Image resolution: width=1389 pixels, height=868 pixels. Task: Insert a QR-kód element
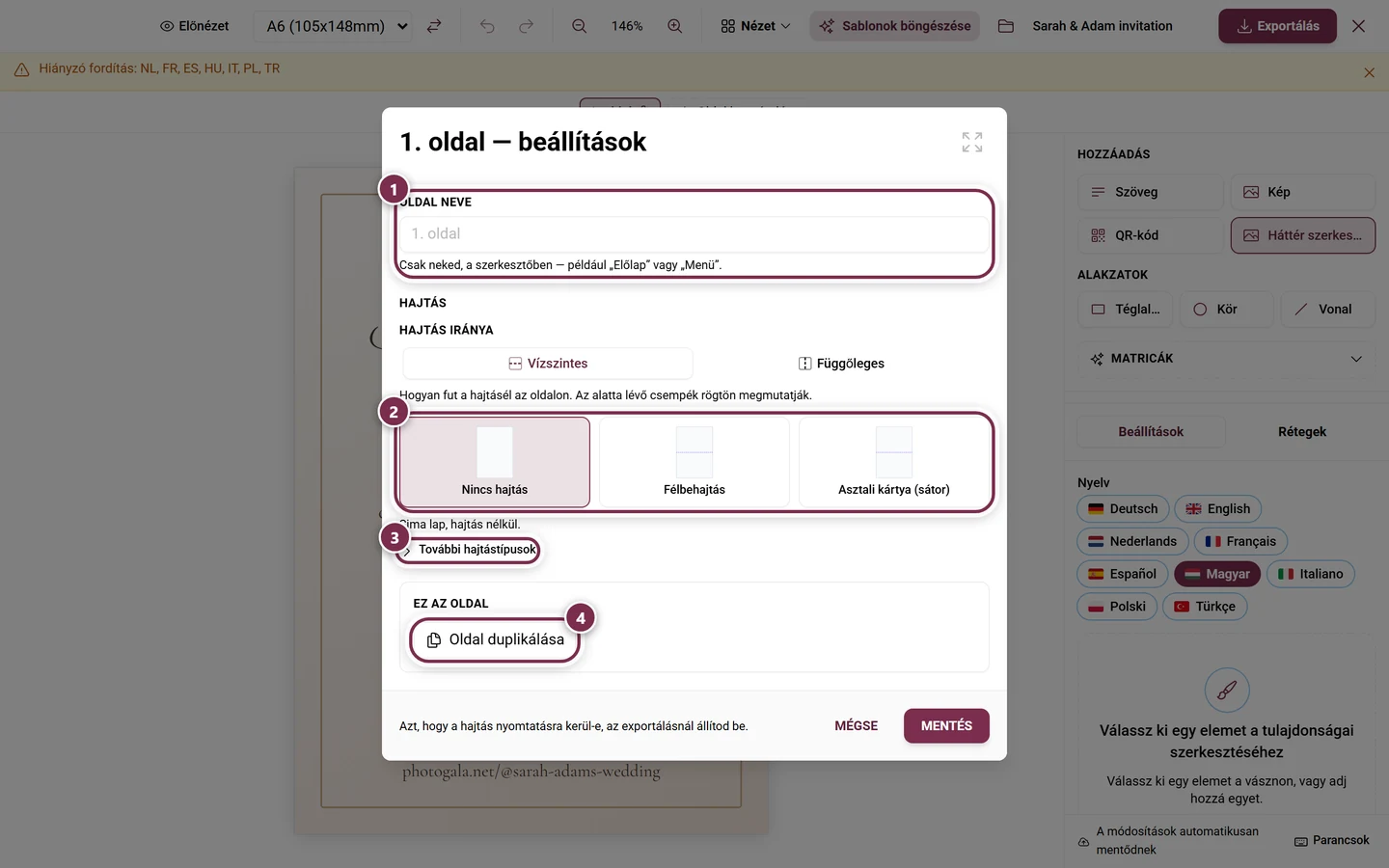[1150, 235]
